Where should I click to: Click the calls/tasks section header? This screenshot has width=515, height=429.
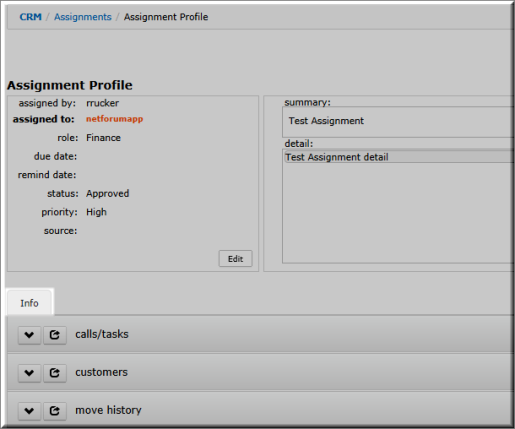pyautogui.click(x=260, y=334)
